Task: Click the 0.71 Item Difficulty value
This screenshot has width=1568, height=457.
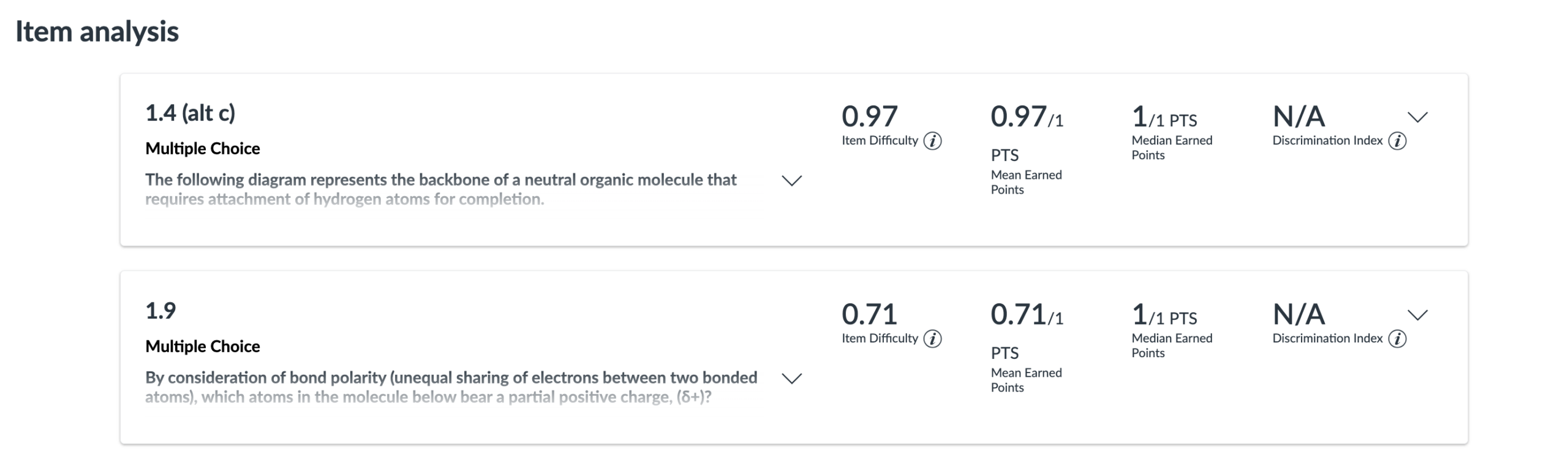Action: [869, 314]
